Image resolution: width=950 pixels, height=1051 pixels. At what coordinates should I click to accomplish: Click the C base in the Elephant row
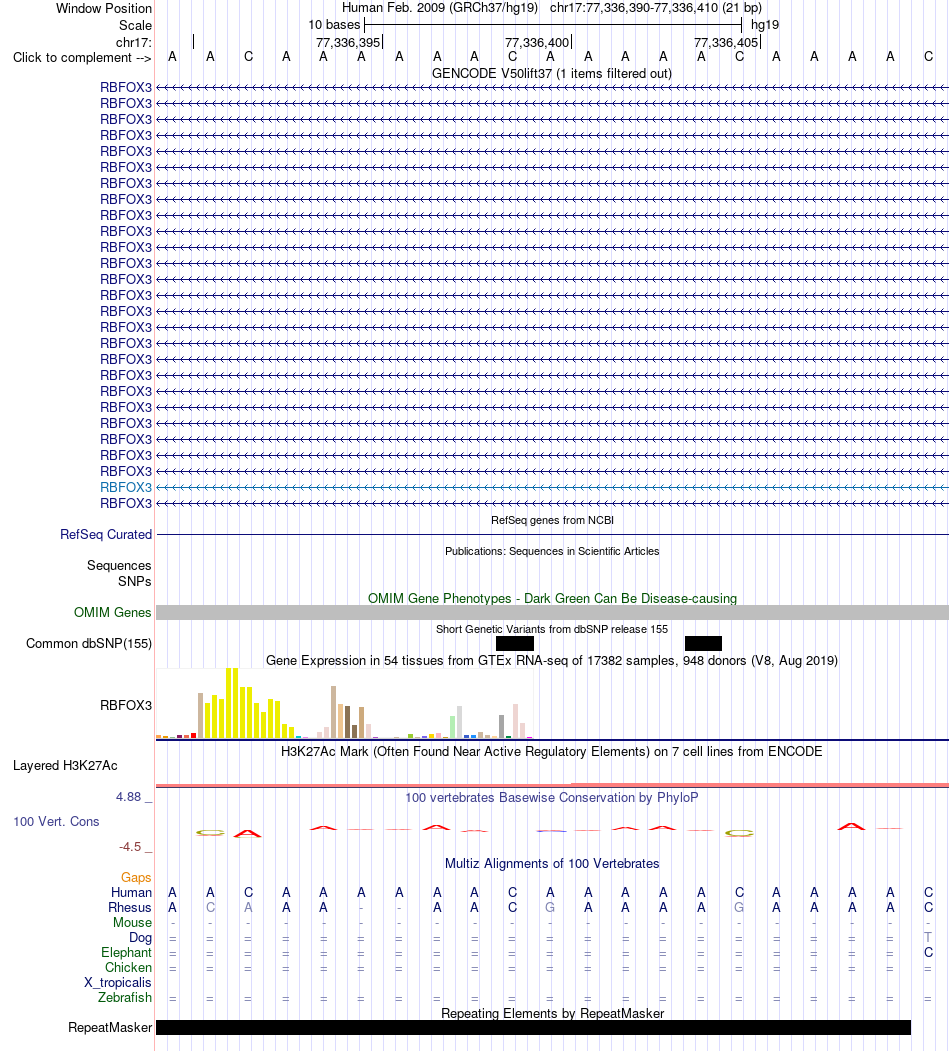928,952
